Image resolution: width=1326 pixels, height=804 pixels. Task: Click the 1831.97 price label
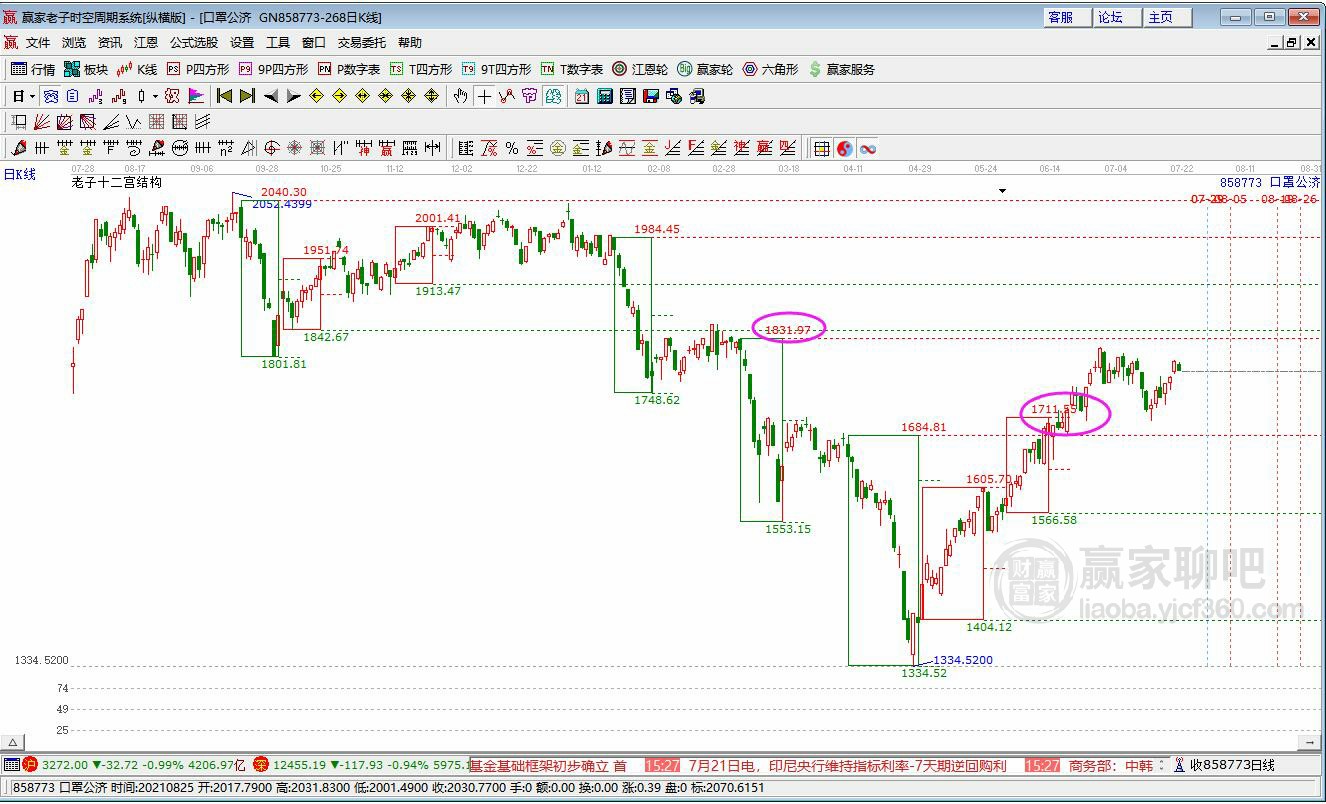pyautogui.click(x=789, y=328)
